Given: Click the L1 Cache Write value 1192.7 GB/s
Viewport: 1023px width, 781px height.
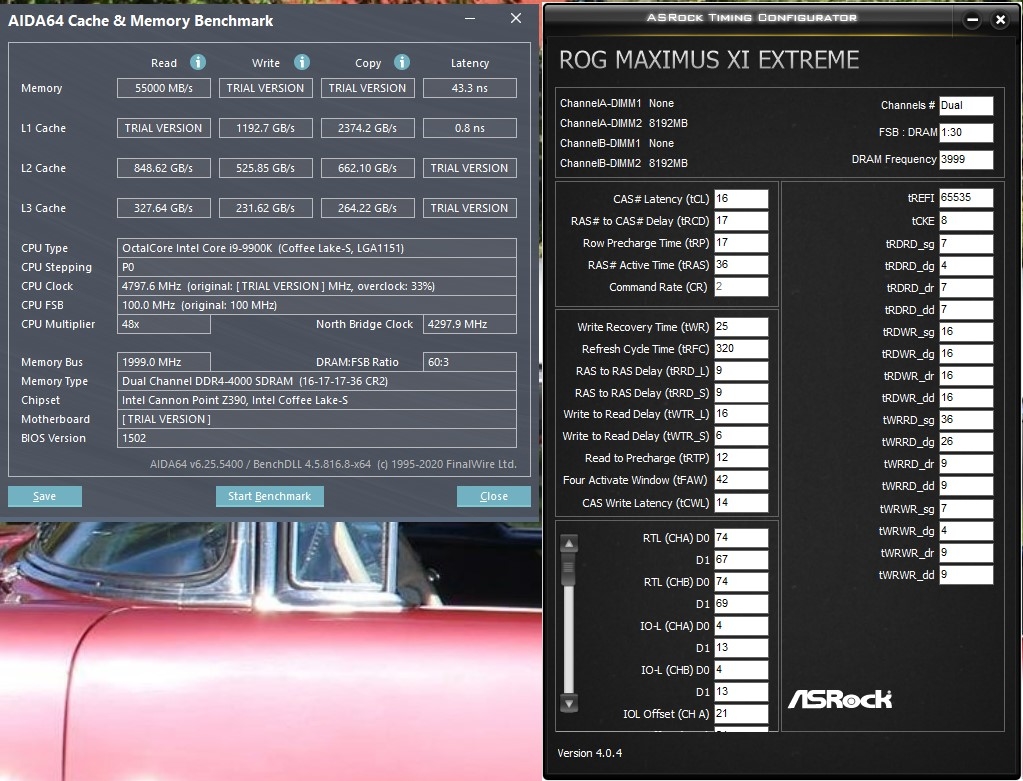Looking at the screenshot, I should pyautogui.click(x=266, y=128).
